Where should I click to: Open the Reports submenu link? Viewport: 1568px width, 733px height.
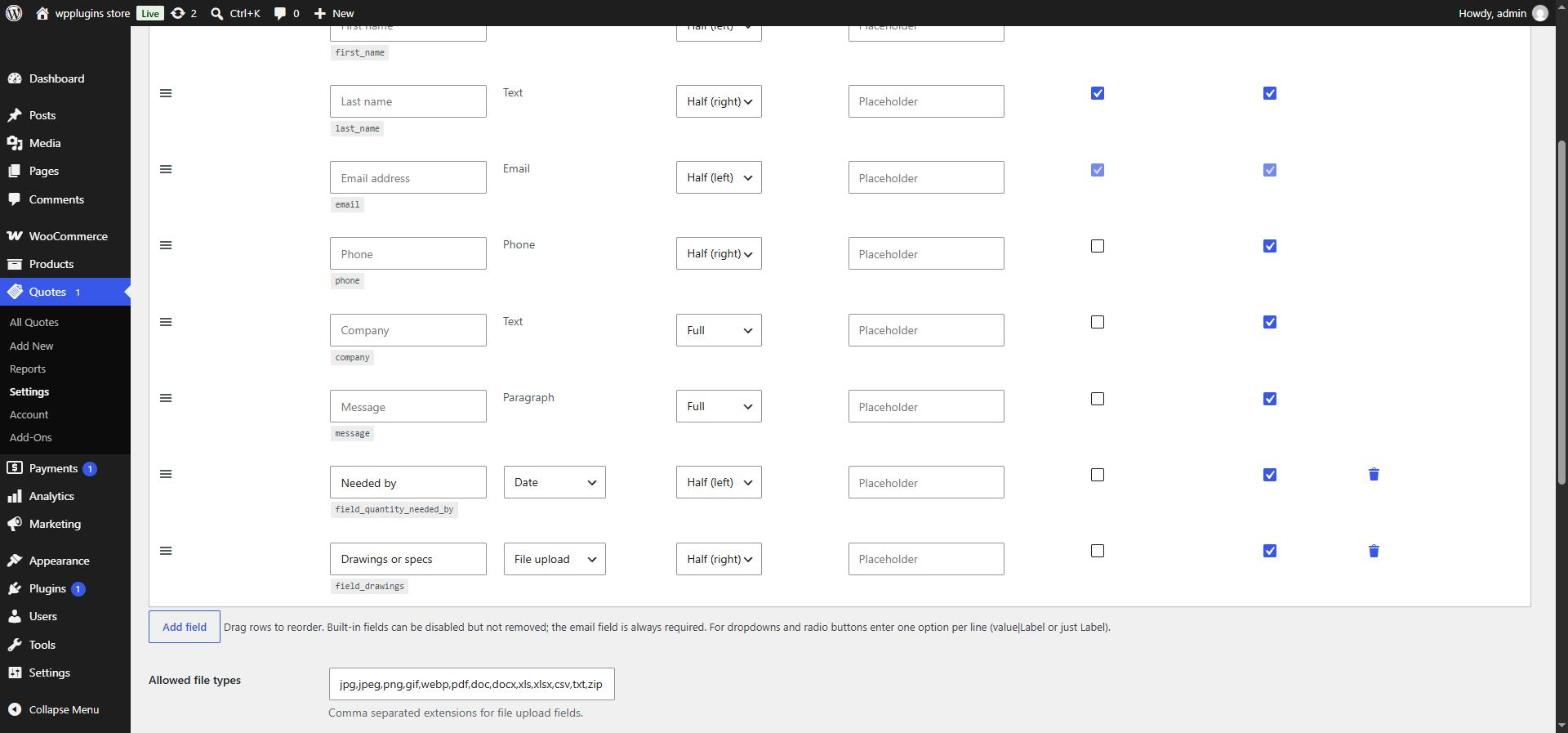pos(28,369)
